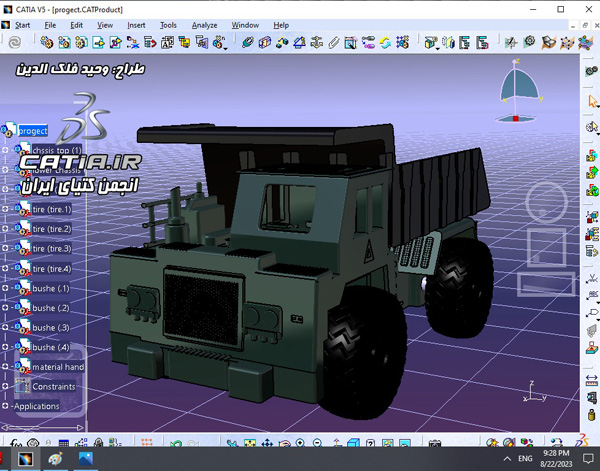This screenshot has height=471, width=600.
Task: Apply a Contact Constraint
Action: (x=265, y=42)
